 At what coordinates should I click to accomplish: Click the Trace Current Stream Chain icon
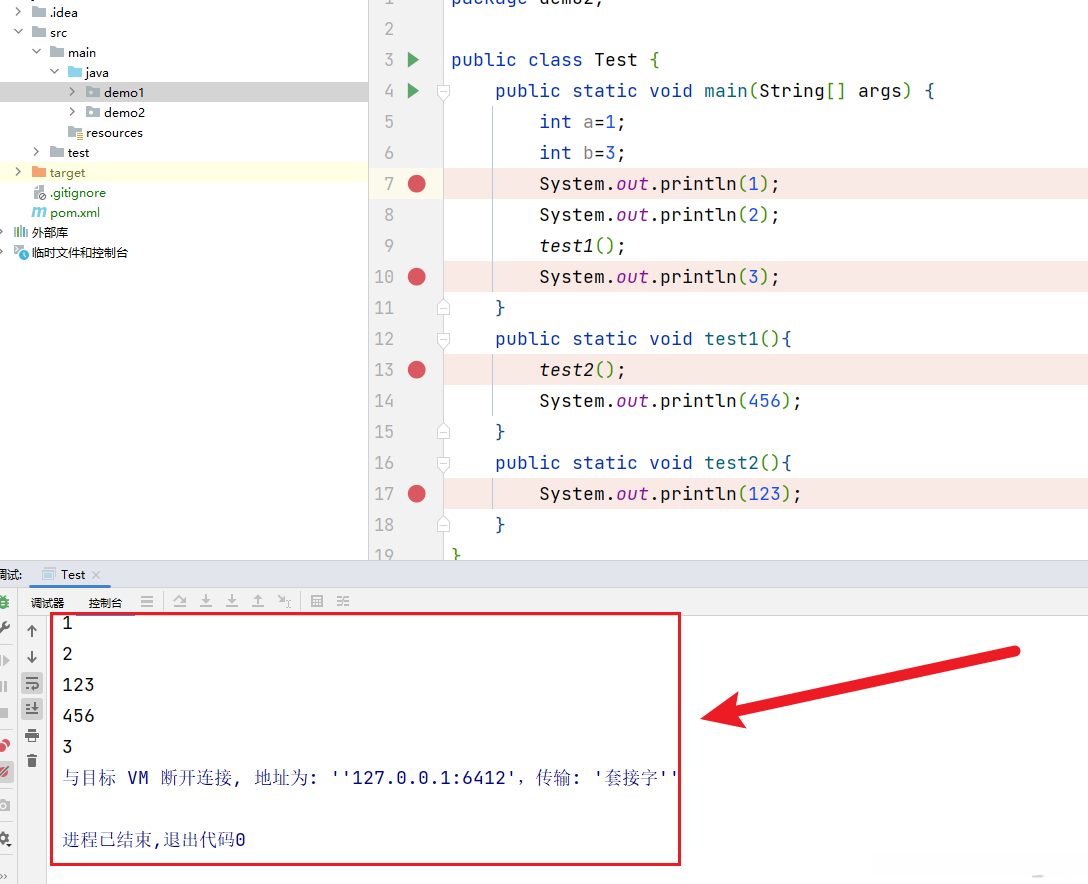click(x=343, y=602)
